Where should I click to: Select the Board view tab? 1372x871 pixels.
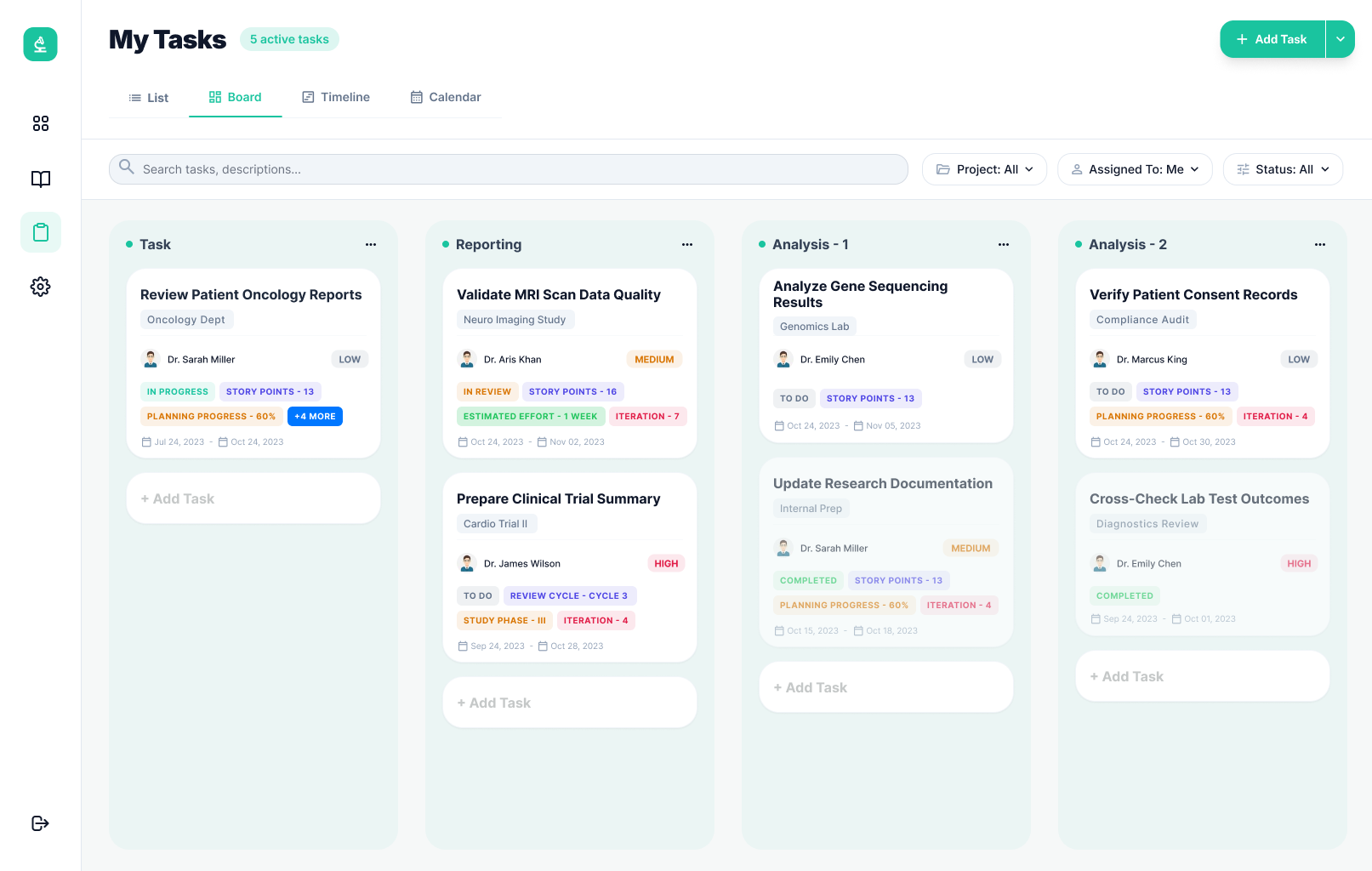[x=236, y=98]
